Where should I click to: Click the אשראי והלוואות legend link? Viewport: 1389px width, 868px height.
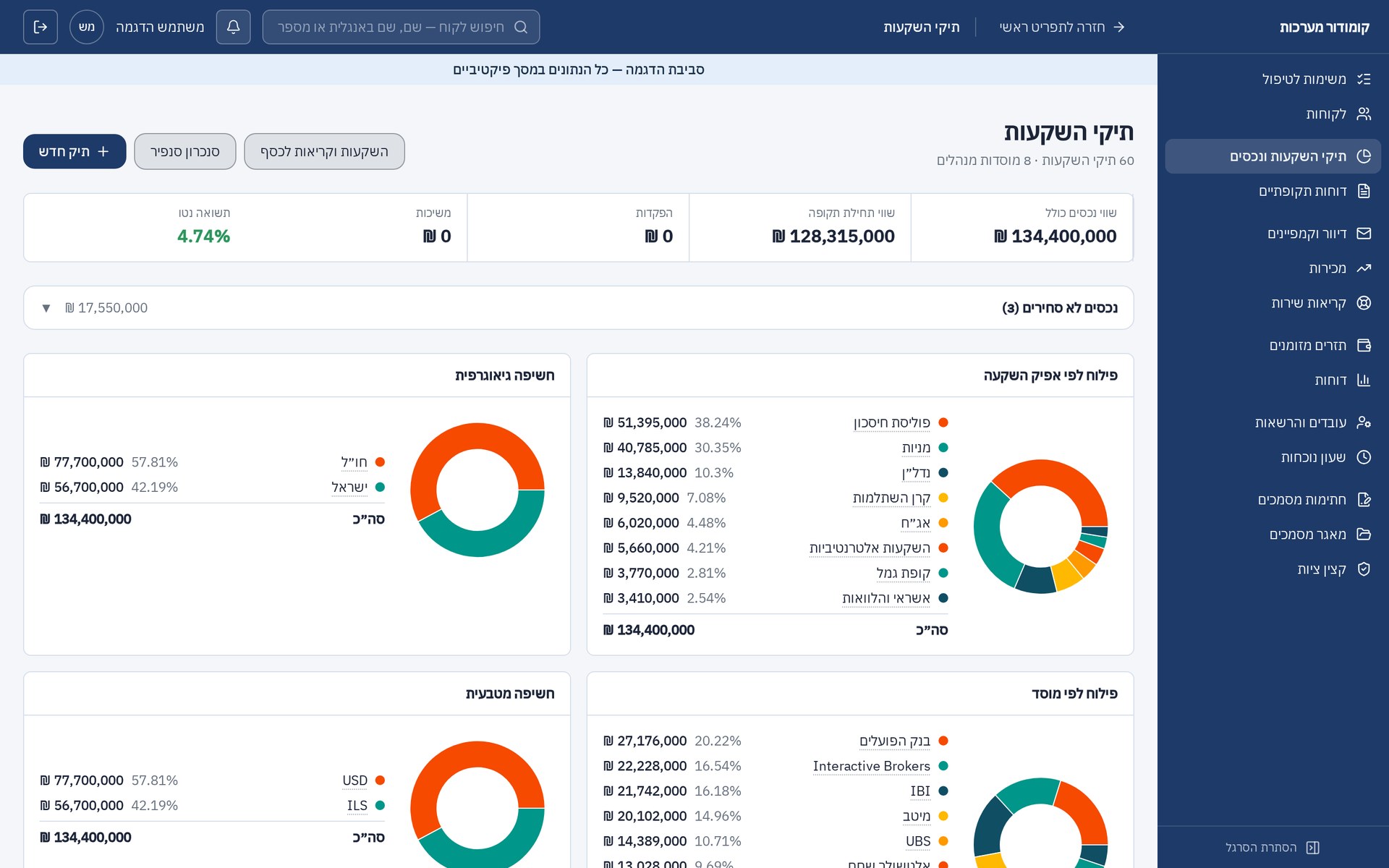pyautogui.click(x=886, y=598)
